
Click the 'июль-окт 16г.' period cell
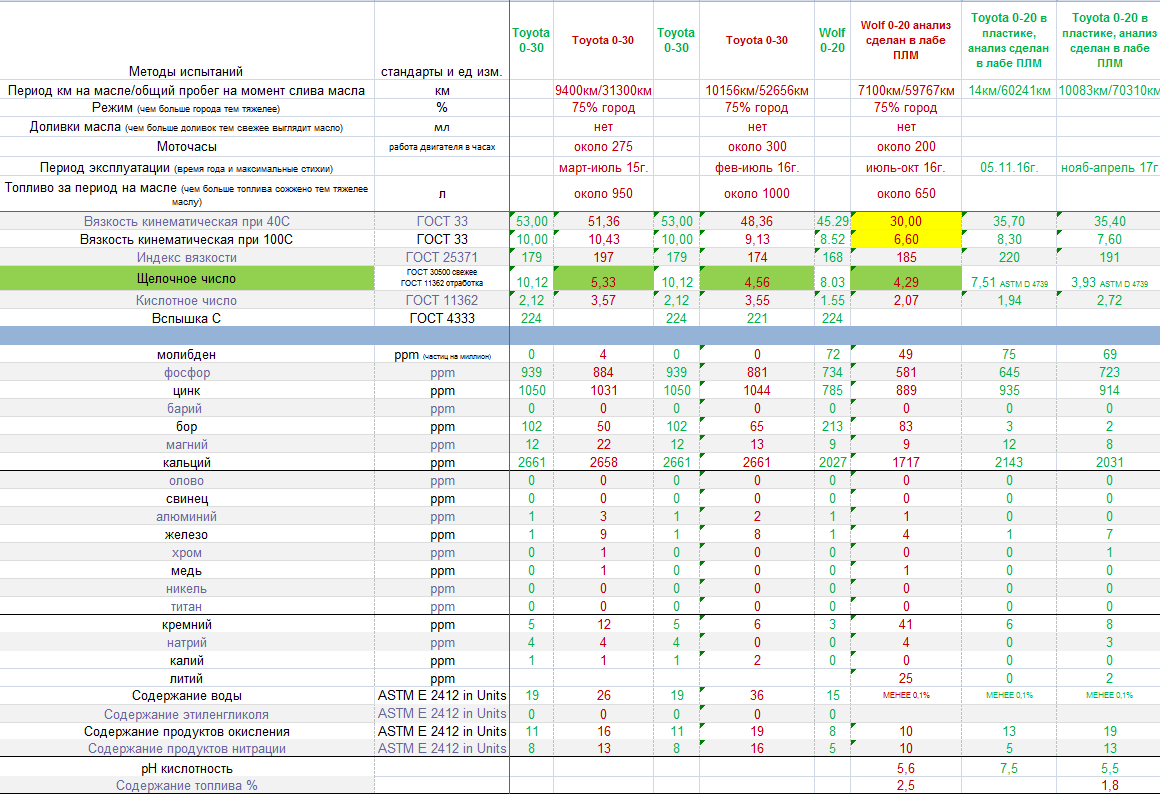[x=906, y=168]
